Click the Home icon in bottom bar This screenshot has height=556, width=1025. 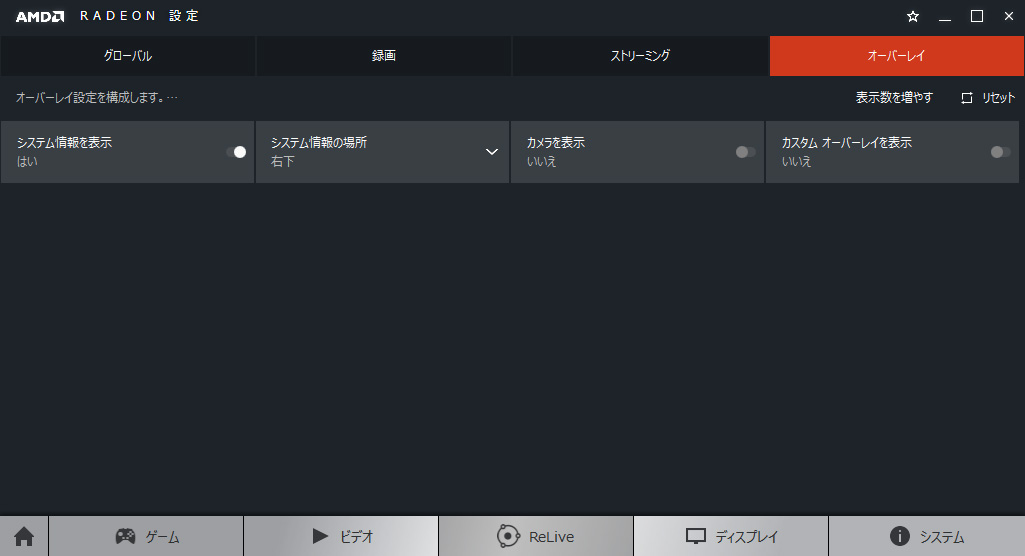point(24,536)
